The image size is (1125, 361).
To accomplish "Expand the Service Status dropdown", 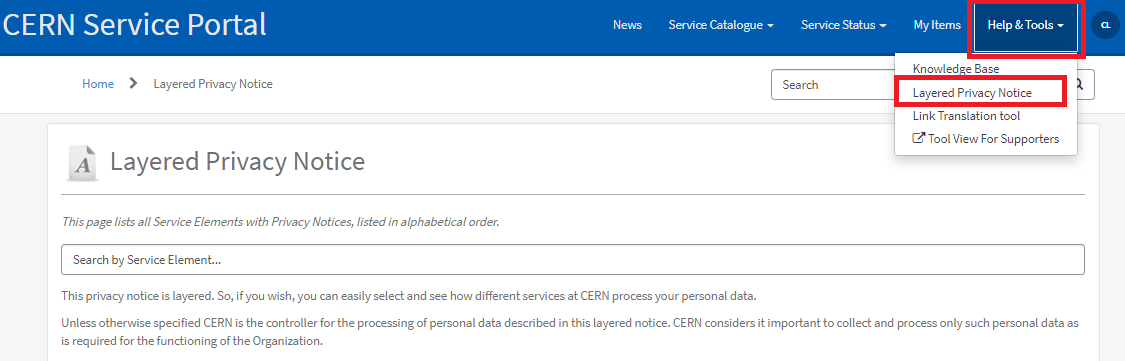I will pyautogui.click(x=844, y=25).
